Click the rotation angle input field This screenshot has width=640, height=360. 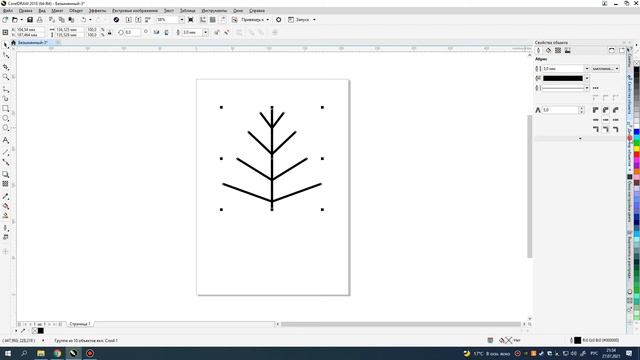pyautogui.click(x=132, y=32)
